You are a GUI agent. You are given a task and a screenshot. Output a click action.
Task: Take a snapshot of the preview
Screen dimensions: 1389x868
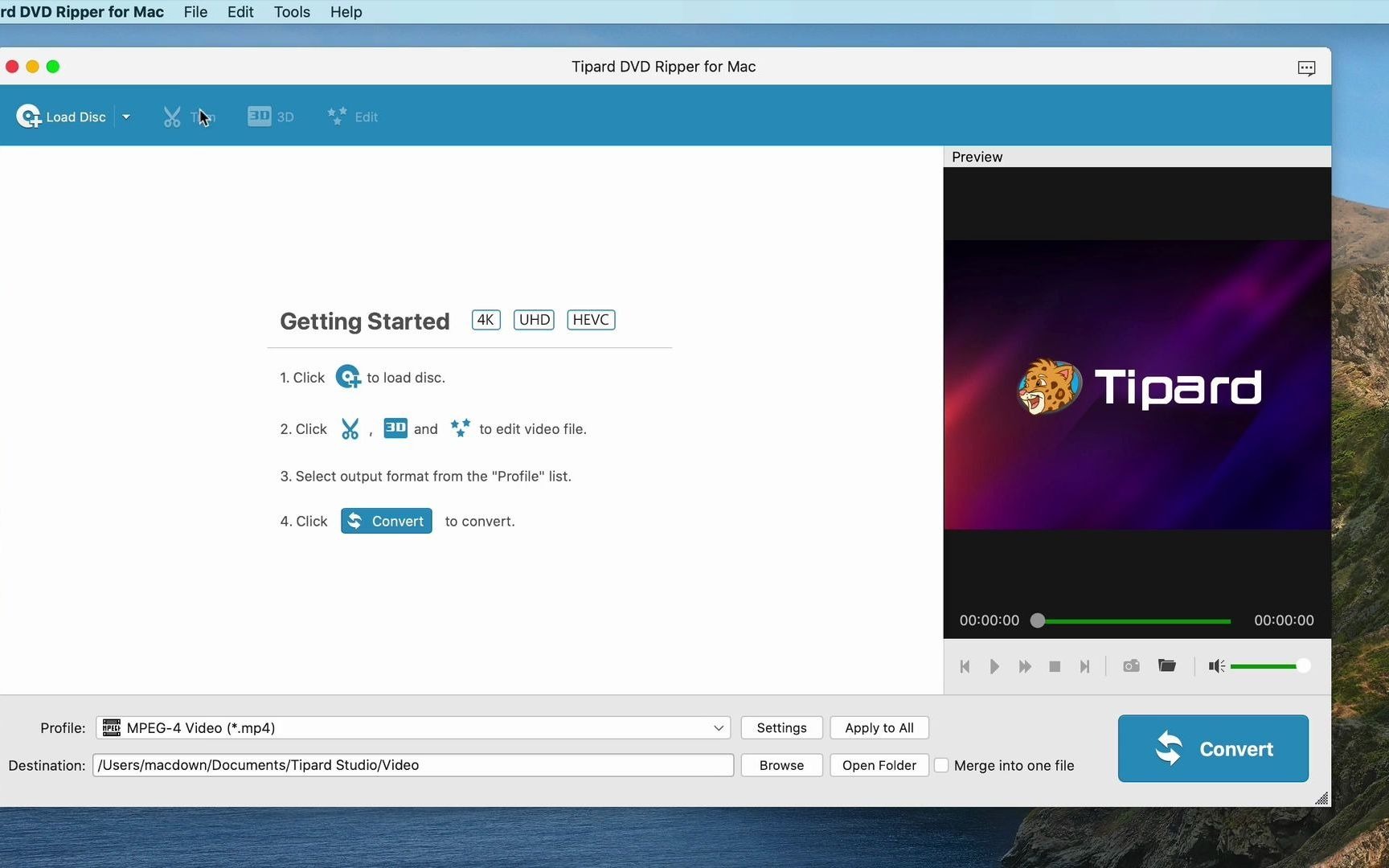coord(1131,666)
